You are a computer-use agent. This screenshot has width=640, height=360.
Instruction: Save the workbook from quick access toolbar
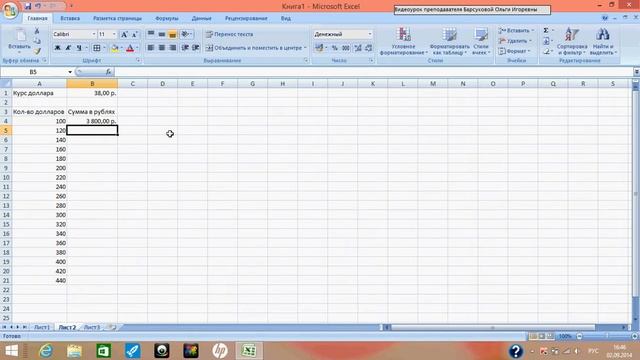click(28, 6)
